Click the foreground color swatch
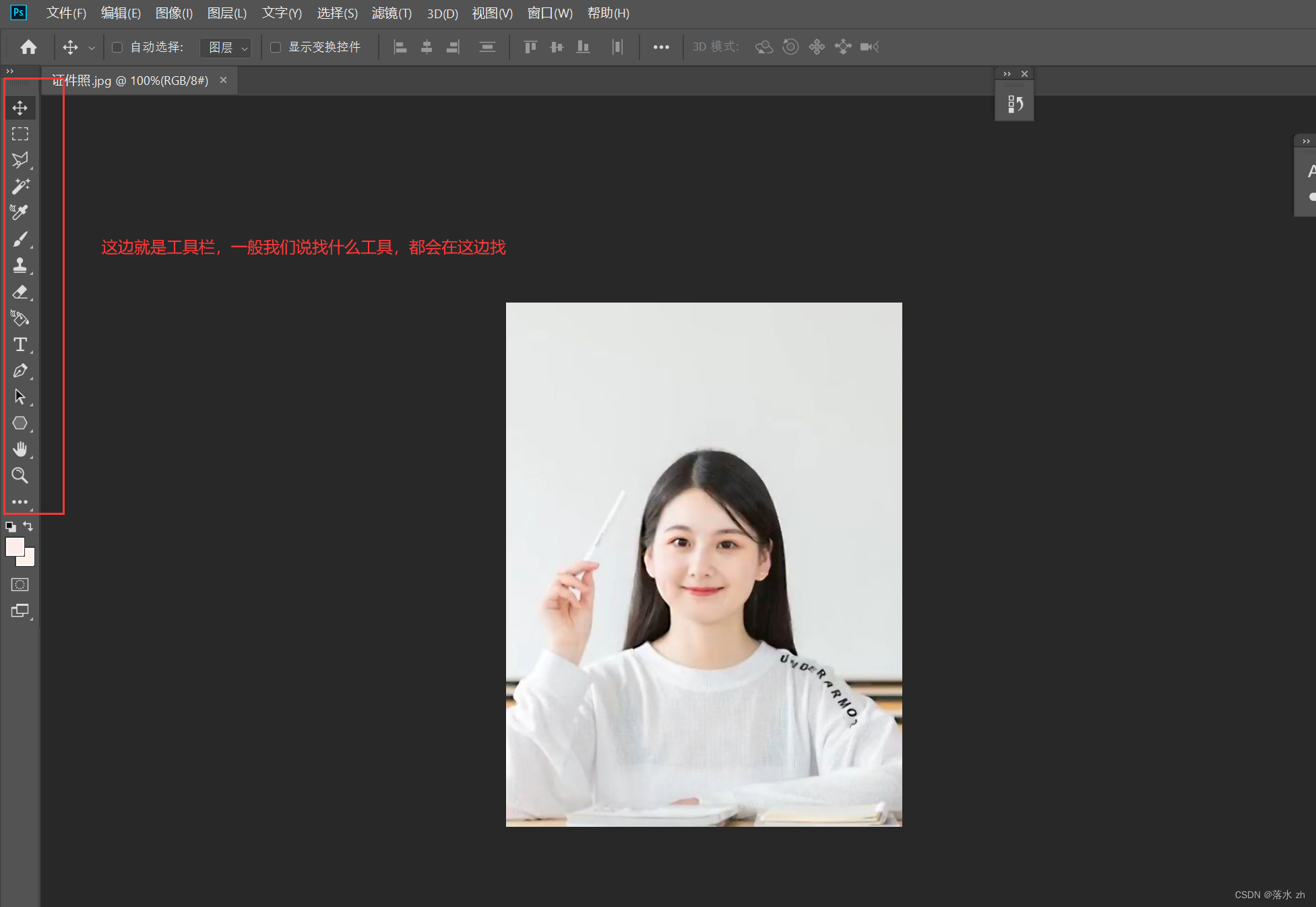1316x907 pixels. coord(14,546)
